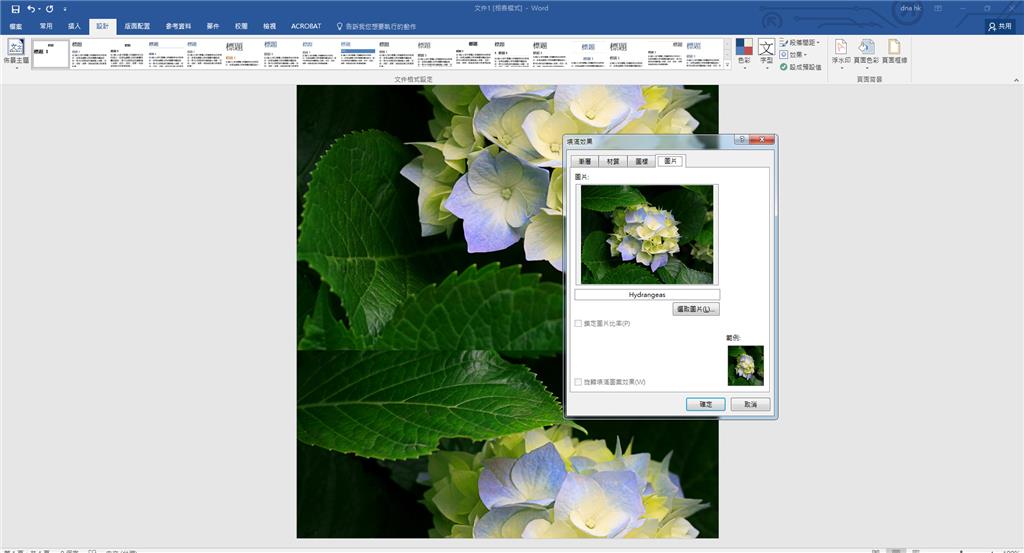This screenshot has height=553, width=1024.
Task: Switch to the 版面配置 ribbon tab
Action: (137, 26)
